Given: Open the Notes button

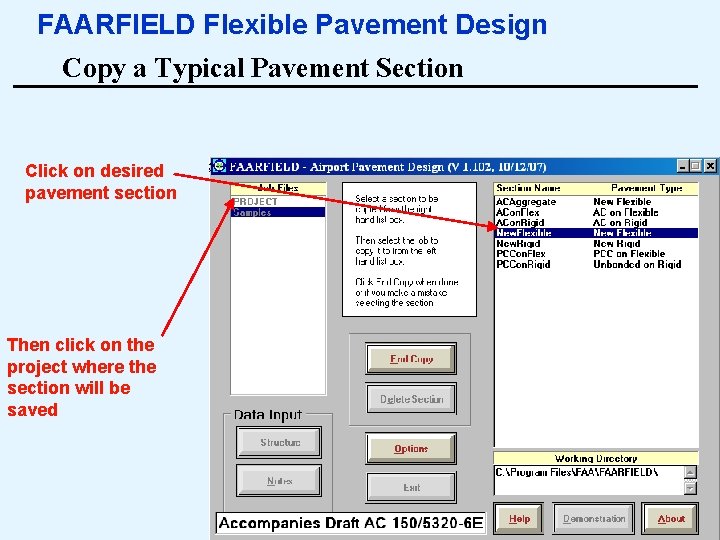Looking at the screenshot, I should click(x=279, y=481).
